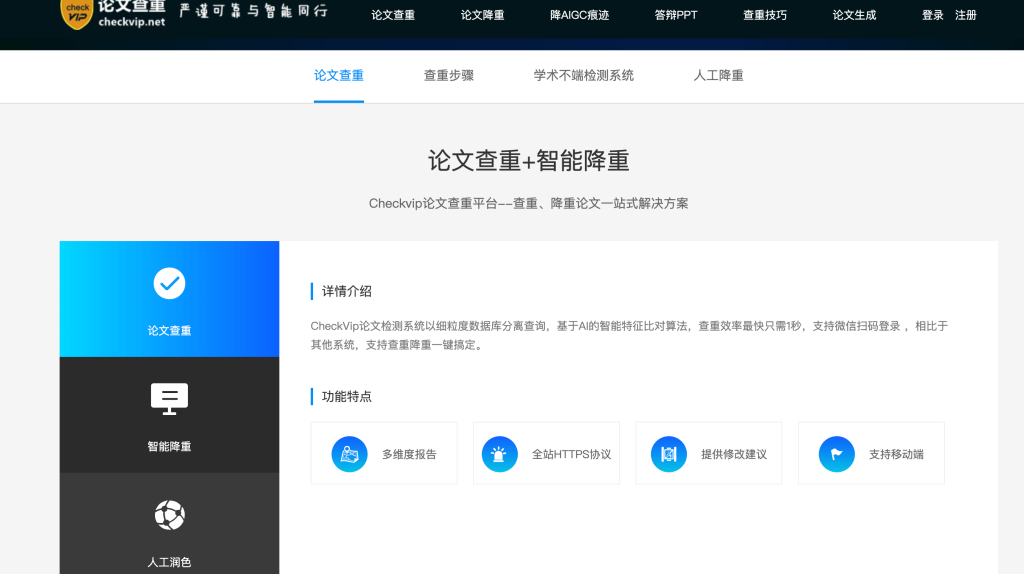The width and height of the screenshot is (1024, 574).
Task: Click the CheckVIP shield logo icon
Action: click(x=77, y=12)
